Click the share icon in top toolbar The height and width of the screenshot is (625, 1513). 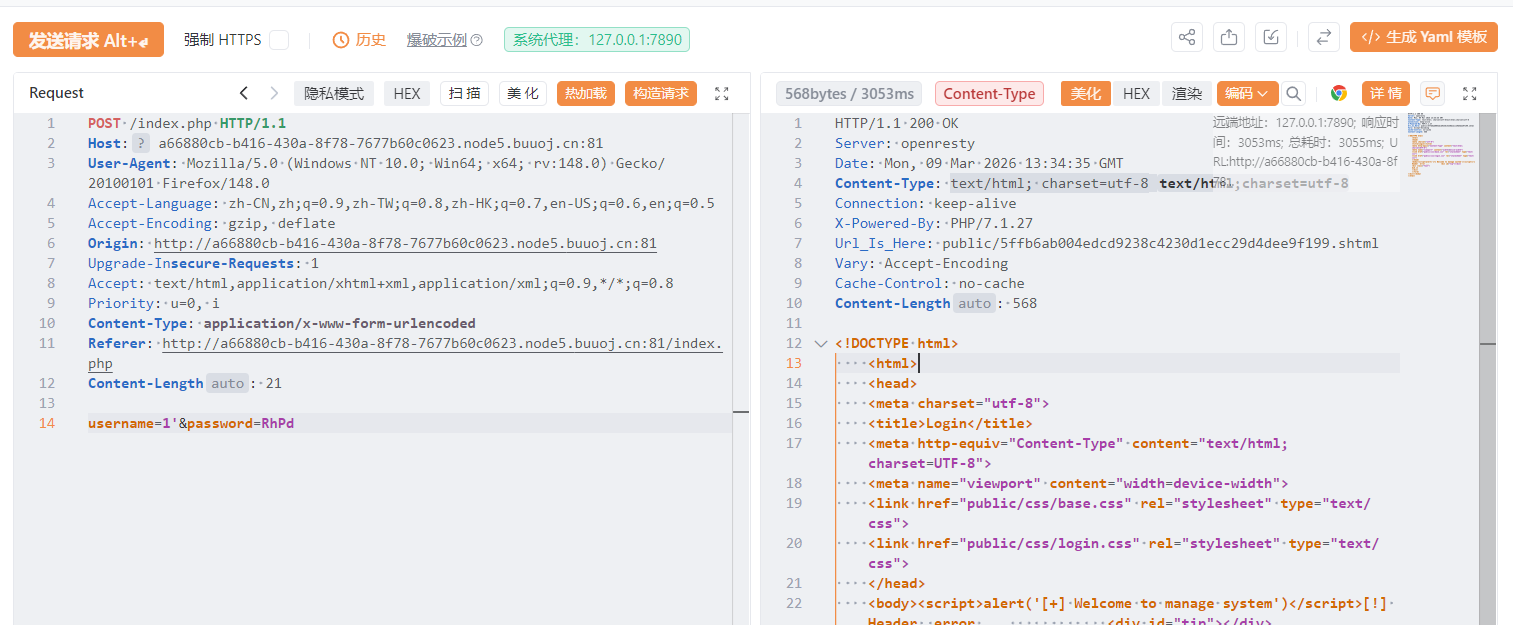click(1187, 38)
